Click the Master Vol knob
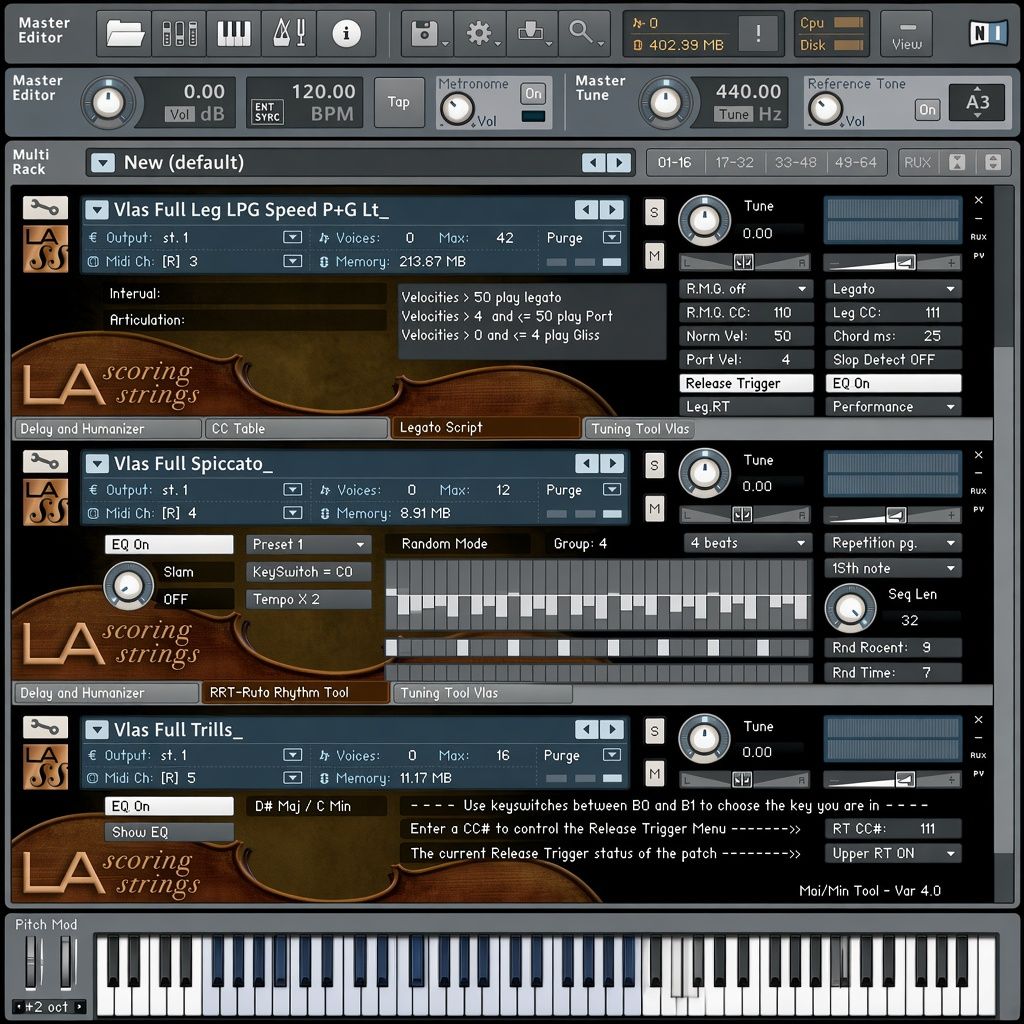The image size is (1024, 1024). (108, 103)
